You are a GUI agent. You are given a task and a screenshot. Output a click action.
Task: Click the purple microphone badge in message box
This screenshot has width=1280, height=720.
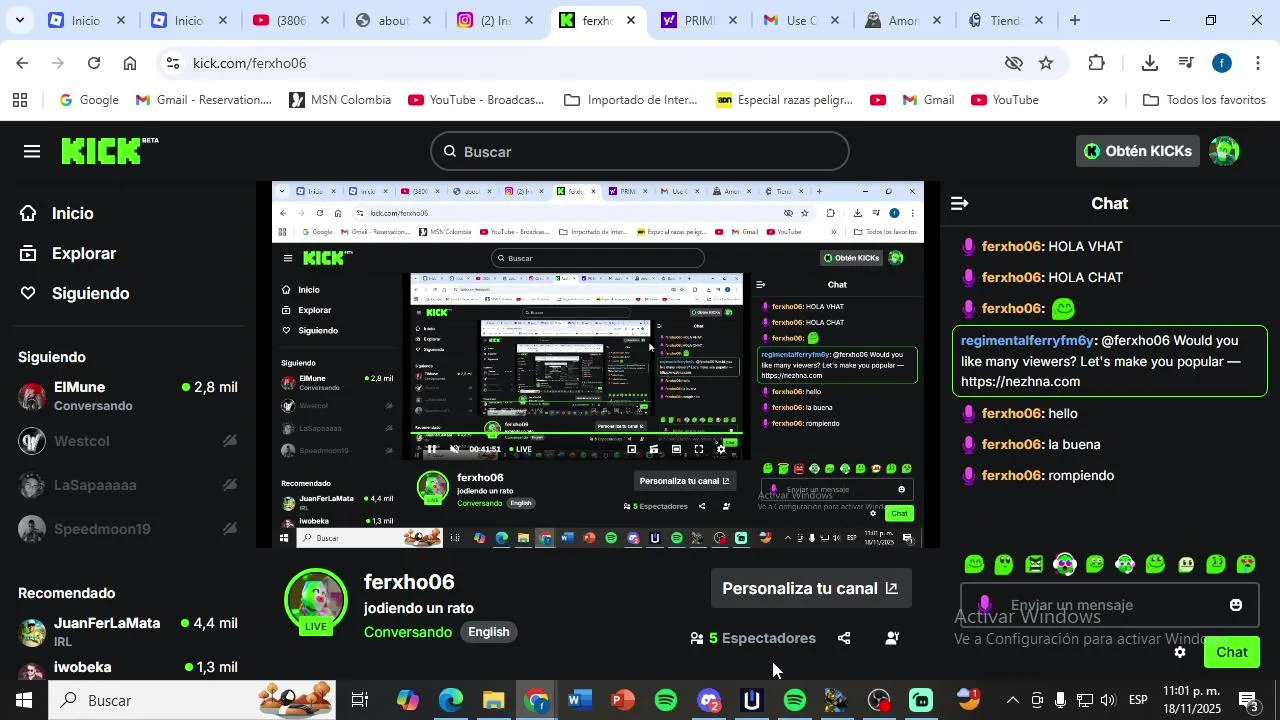coord(985,604)
